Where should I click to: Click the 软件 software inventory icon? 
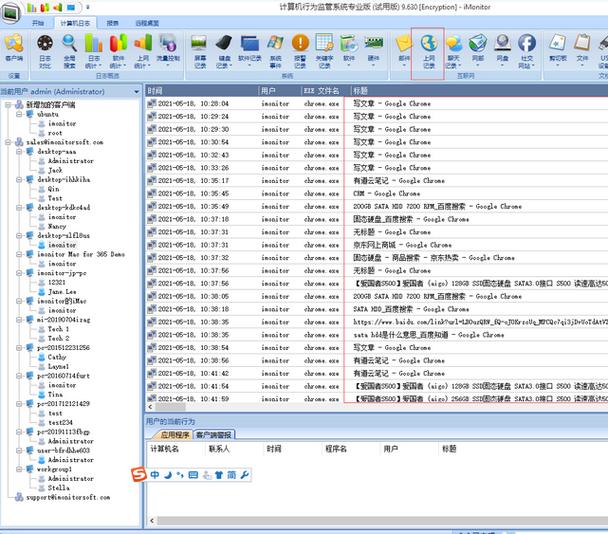[349, 49]
